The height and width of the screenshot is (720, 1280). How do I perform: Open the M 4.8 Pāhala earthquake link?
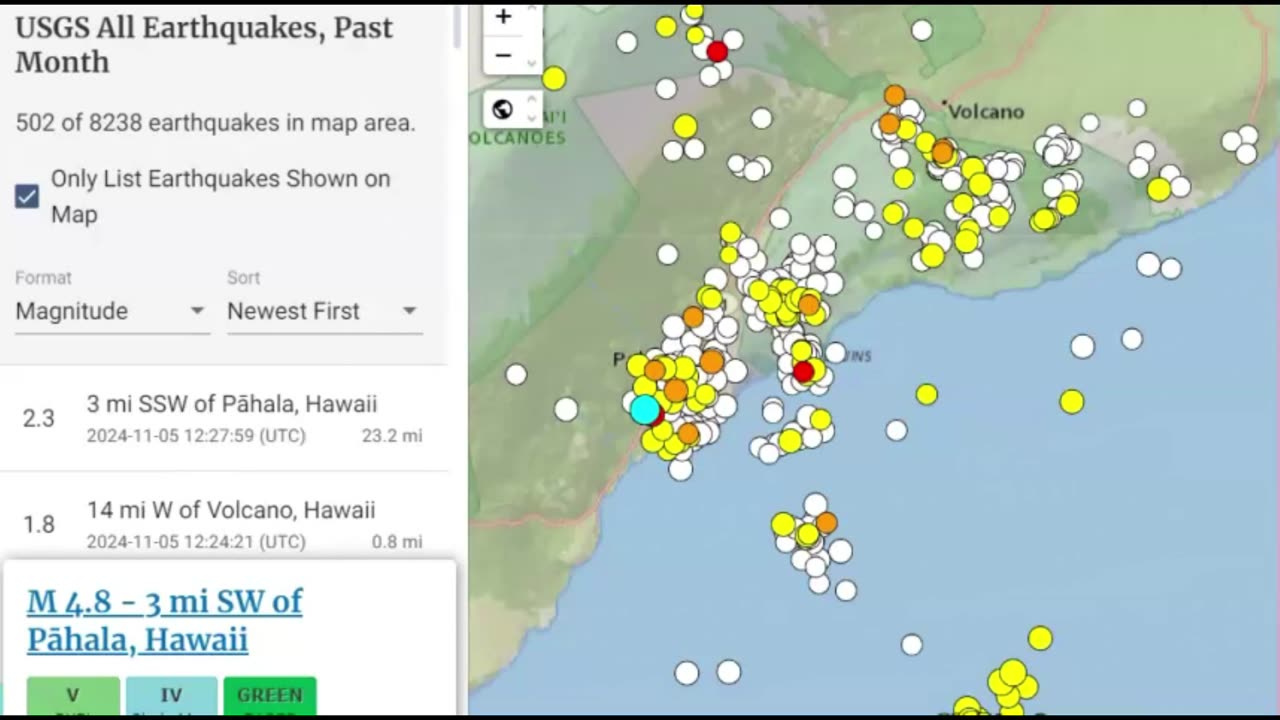[x=164, y=620]
